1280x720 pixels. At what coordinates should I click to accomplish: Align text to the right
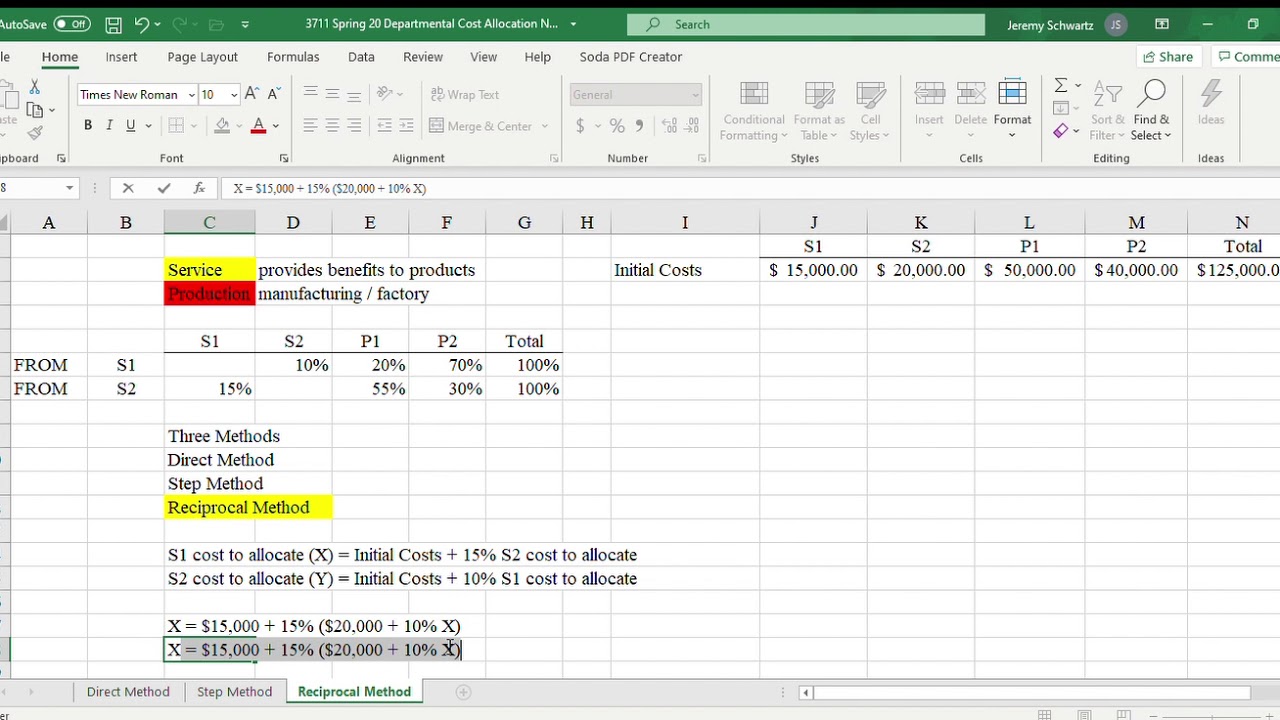(354, 126)
